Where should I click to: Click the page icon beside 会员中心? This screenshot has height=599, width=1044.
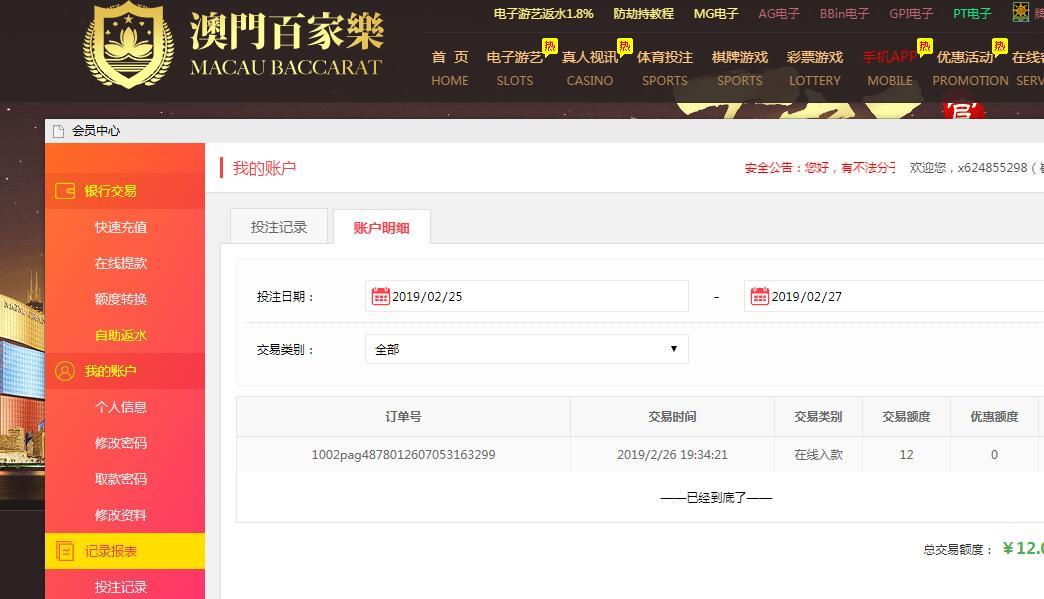pyautogui.click(x=58, y=131)
